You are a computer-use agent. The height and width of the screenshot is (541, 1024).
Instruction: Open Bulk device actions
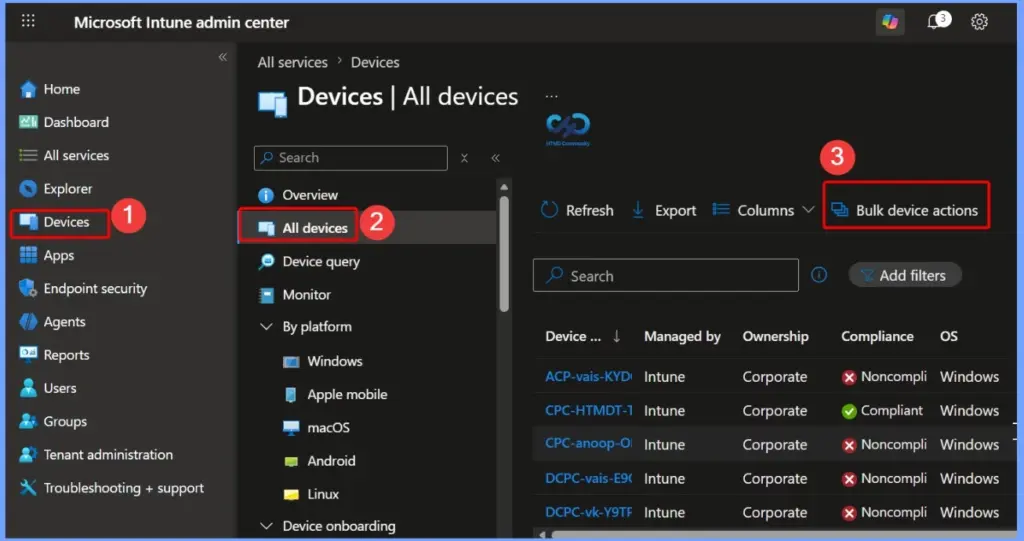click(x=906, y=210)
